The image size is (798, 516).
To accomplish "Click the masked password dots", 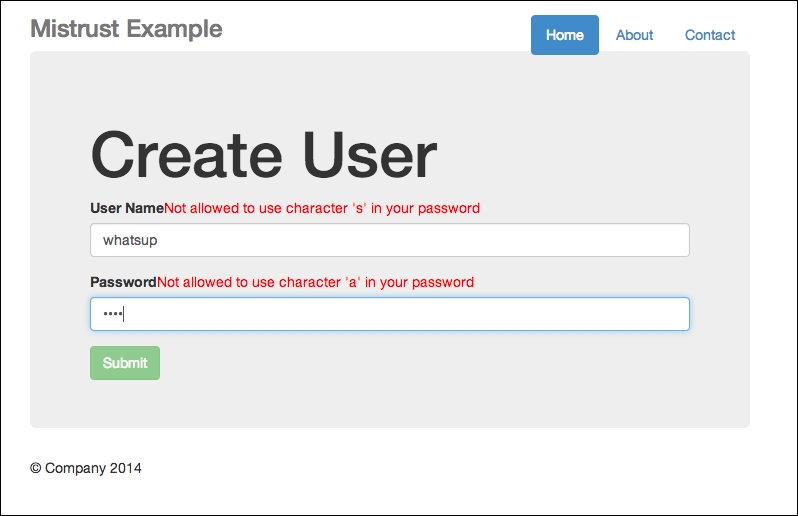I will pos(111,314).
